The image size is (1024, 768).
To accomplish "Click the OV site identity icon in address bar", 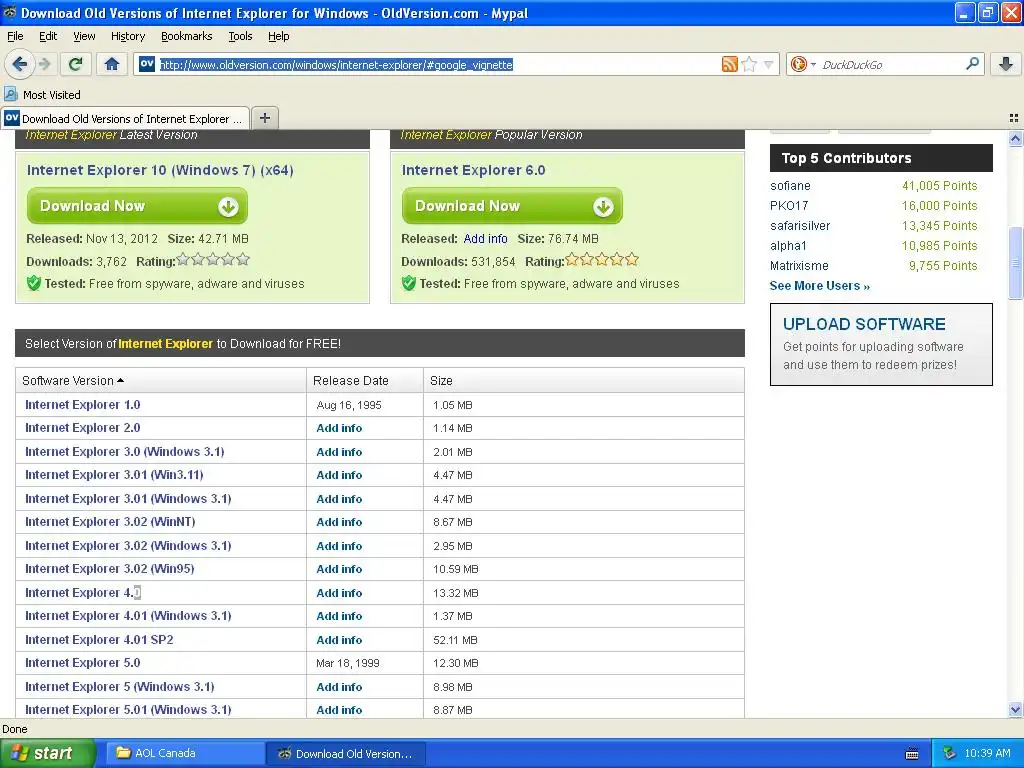I will pos(147,63).
